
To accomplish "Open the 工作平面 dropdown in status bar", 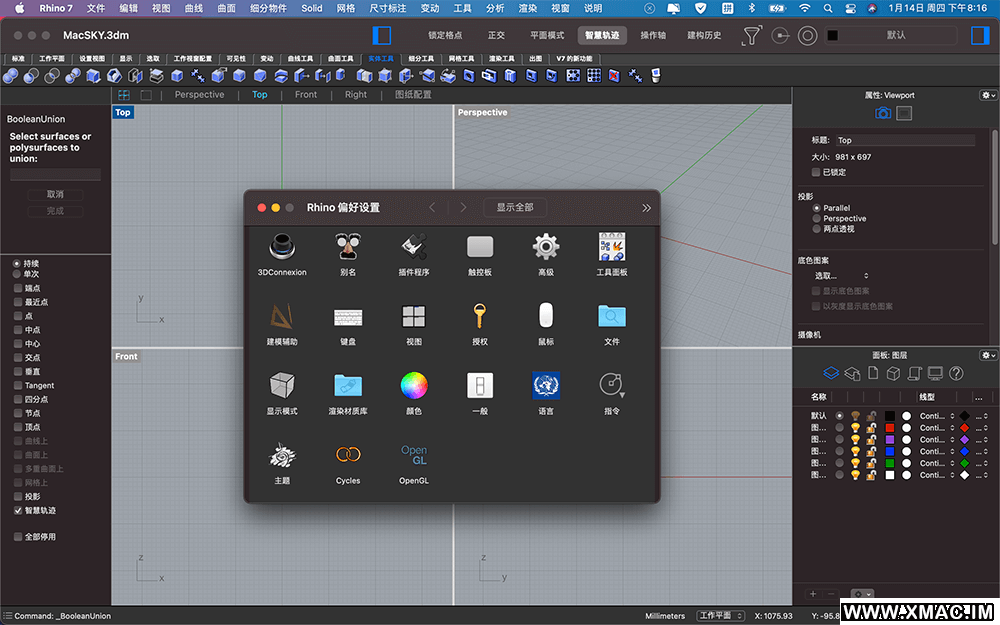I will coord(721,616).
